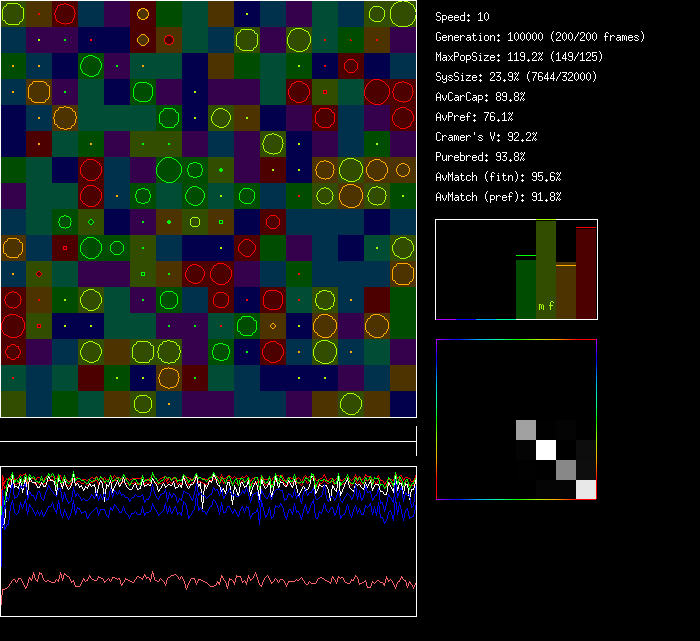Select the bottom-right corner cell of the matrix plot
This screenshot has width=700, height=641.
[586, 489]
